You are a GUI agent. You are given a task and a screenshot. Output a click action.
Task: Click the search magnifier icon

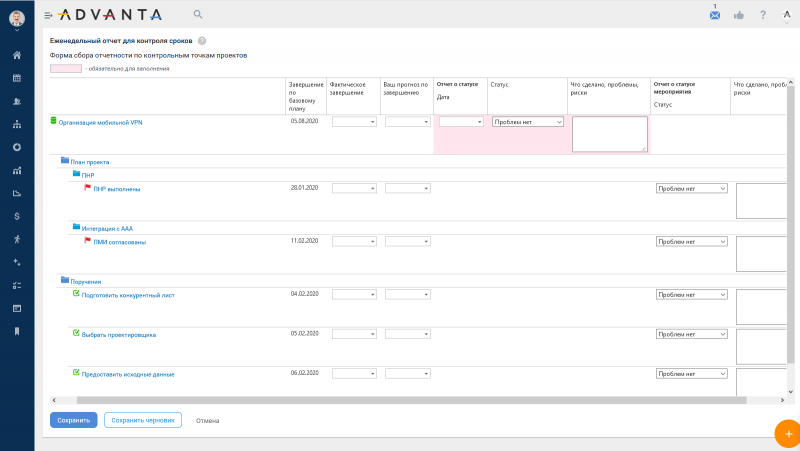point(198,15)
